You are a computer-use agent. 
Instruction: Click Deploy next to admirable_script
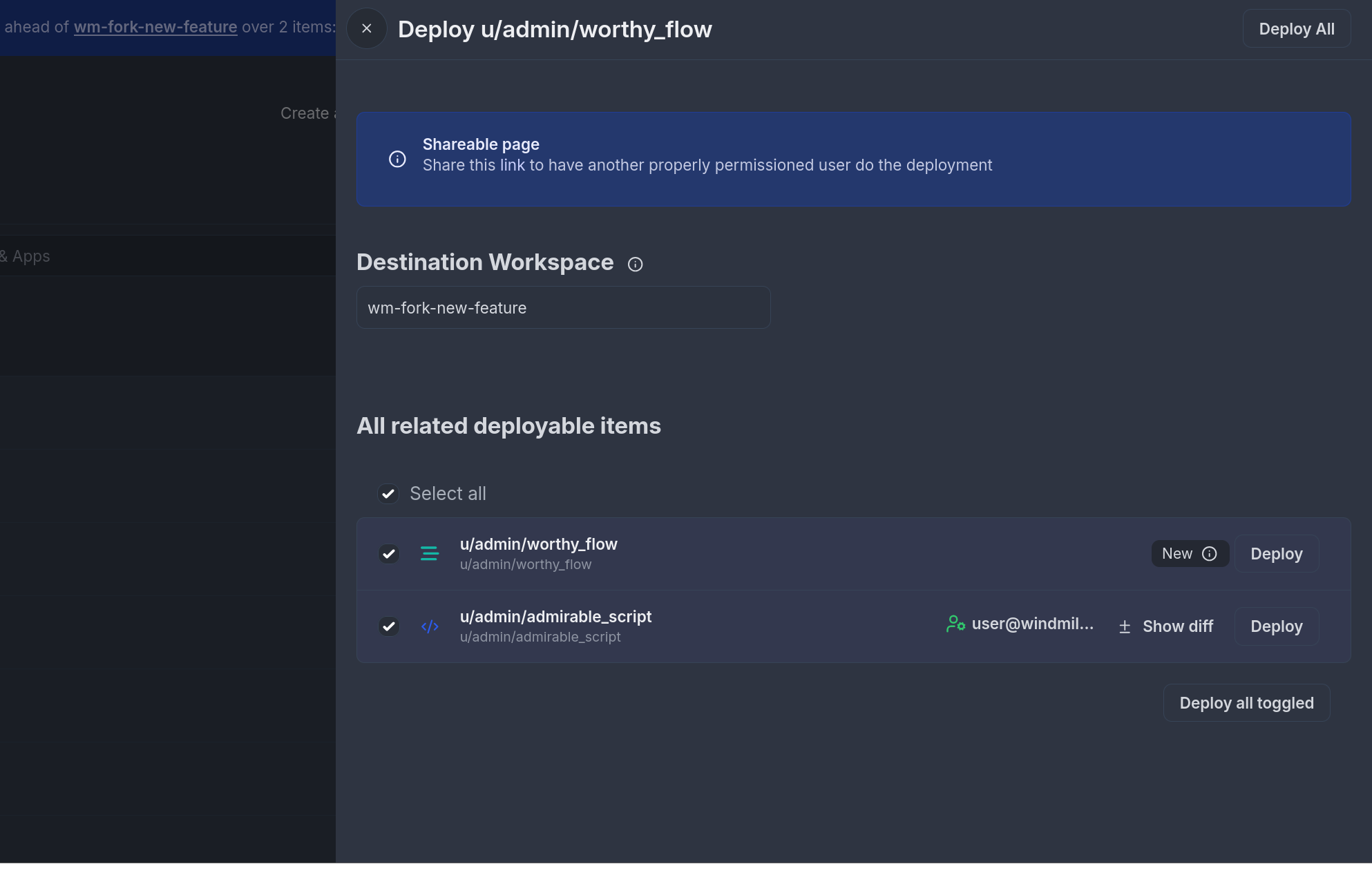(x=1276, y=626)
